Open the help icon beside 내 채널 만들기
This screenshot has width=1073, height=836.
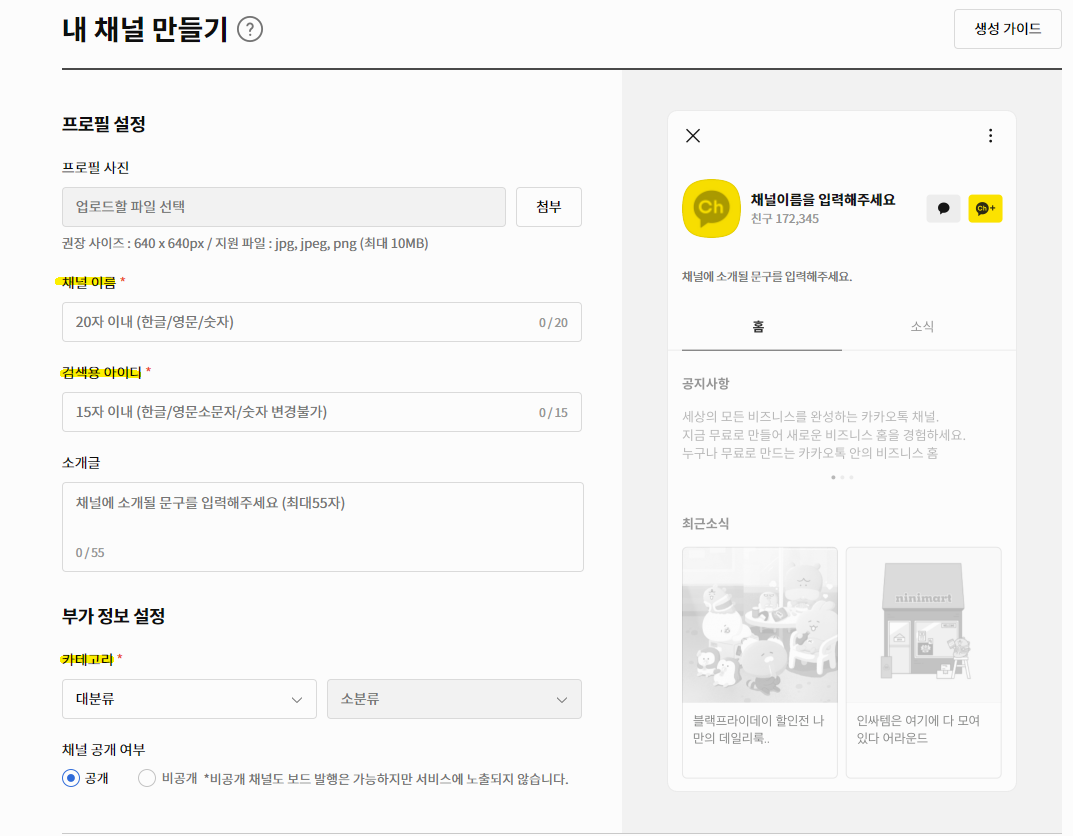coord(250,30)
